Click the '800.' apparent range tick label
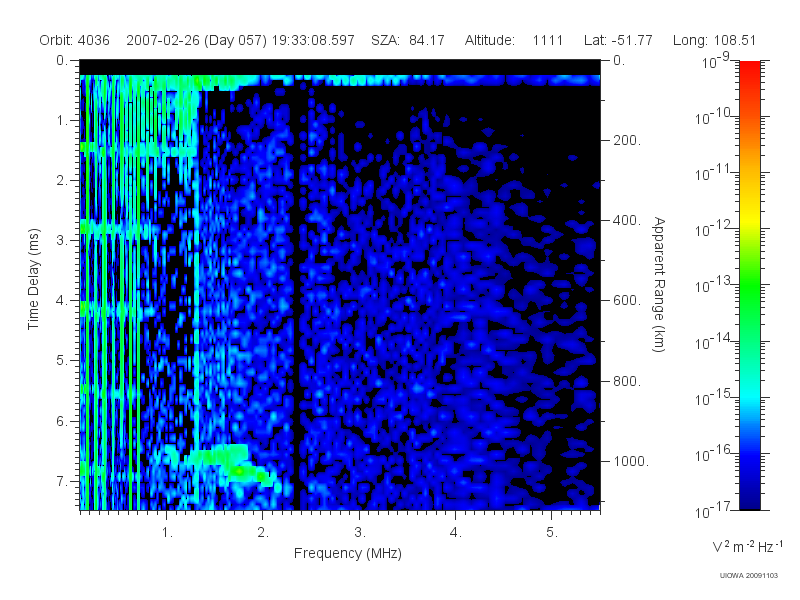Screen dimensions: 800x600 tap(627, 381)
